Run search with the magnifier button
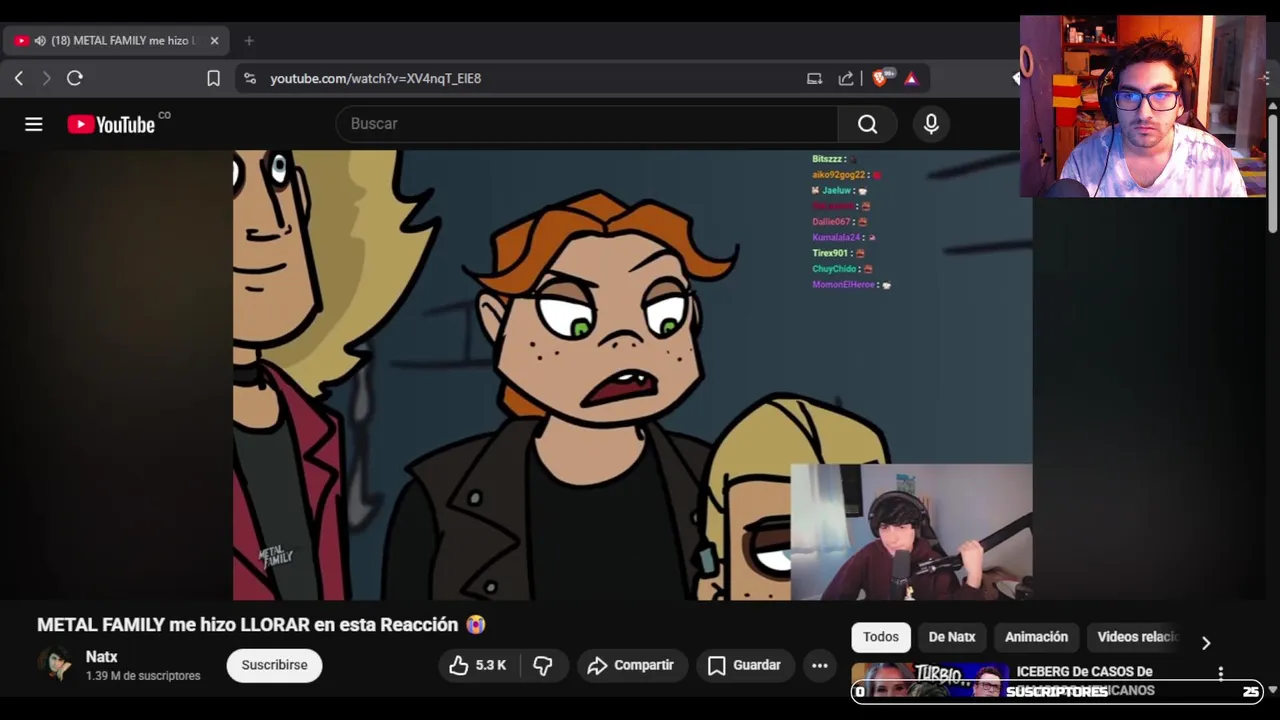The height and width of the screenshot is (720, 1280). click(868, 124)
